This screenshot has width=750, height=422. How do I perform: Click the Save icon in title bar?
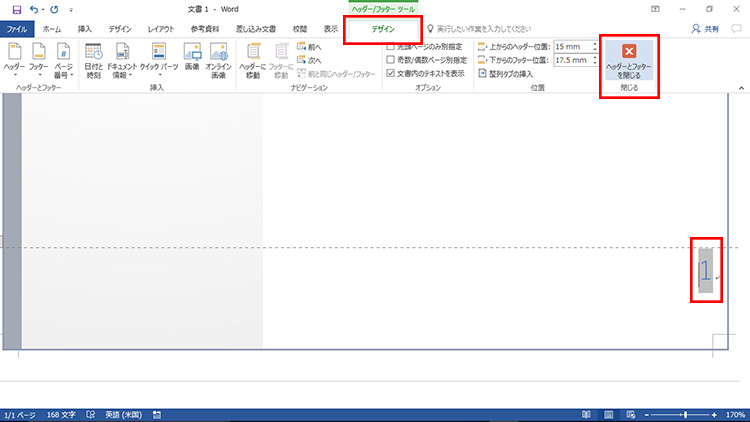click(x=17, y=10)
